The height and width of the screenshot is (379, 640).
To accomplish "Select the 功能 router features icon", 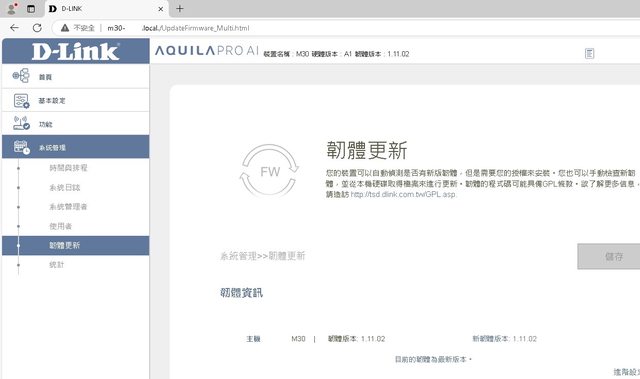I will coord(21,123).
